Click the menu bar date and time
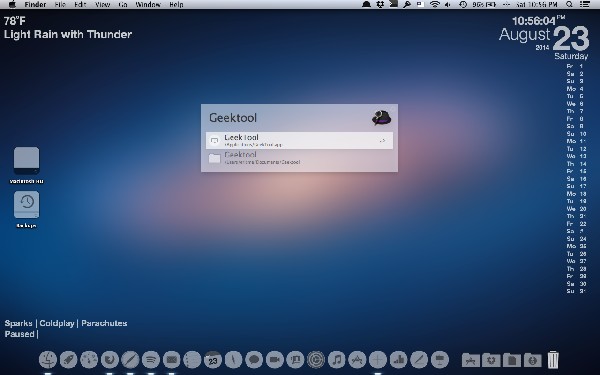This screenshot has width=600, height=375. (x=536, y=4)
